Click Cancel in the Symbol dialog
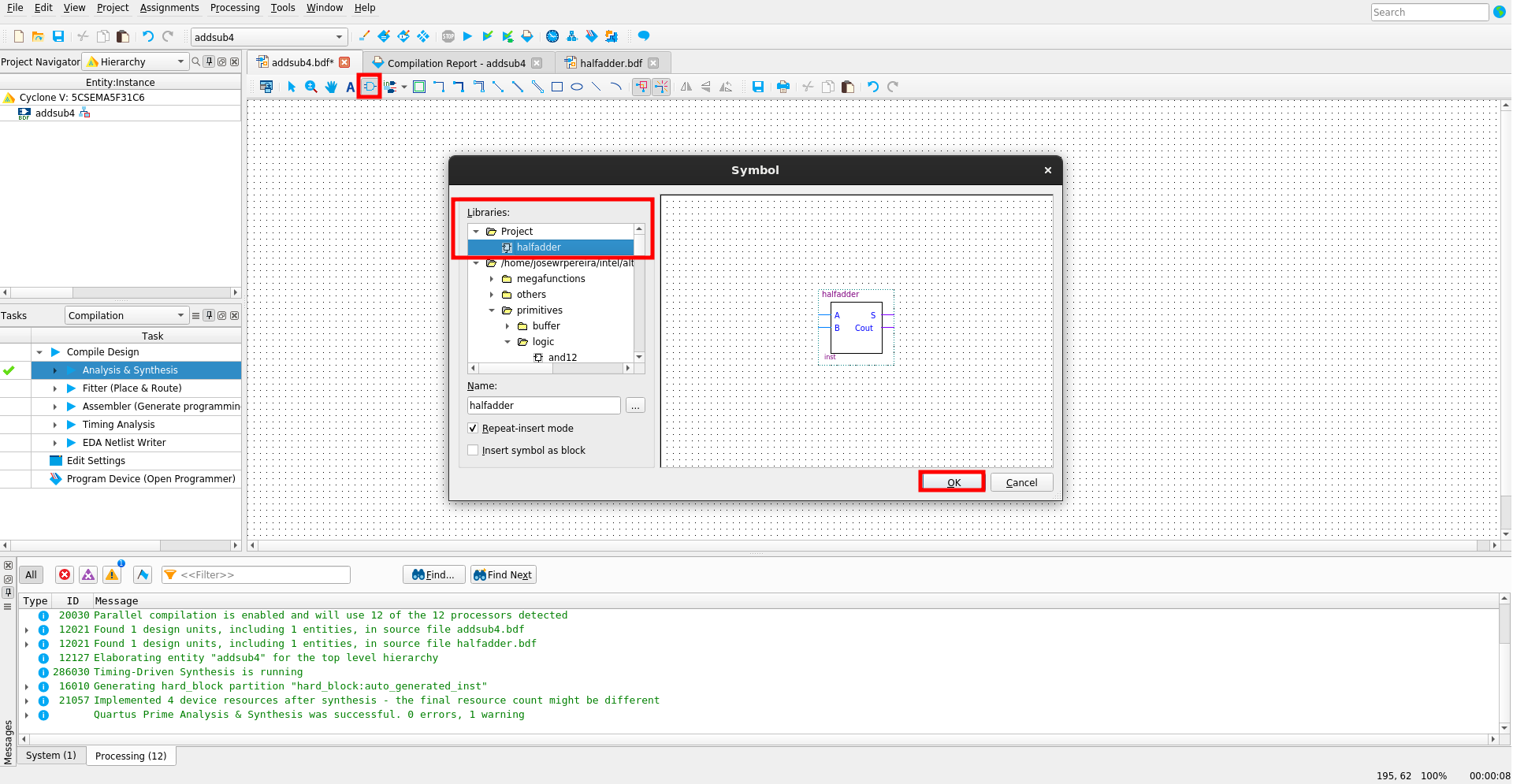 coord(1021,482)
